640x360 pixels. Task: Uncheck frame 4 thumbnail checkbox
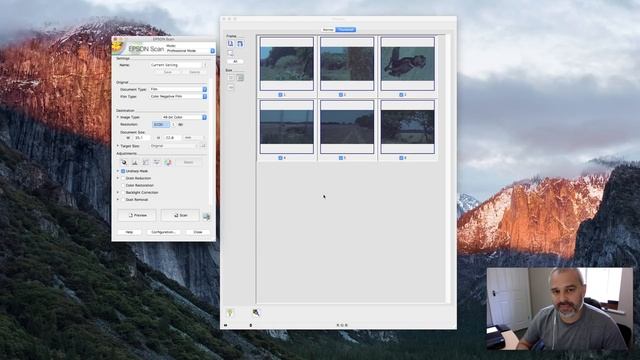tap(280, 158)
